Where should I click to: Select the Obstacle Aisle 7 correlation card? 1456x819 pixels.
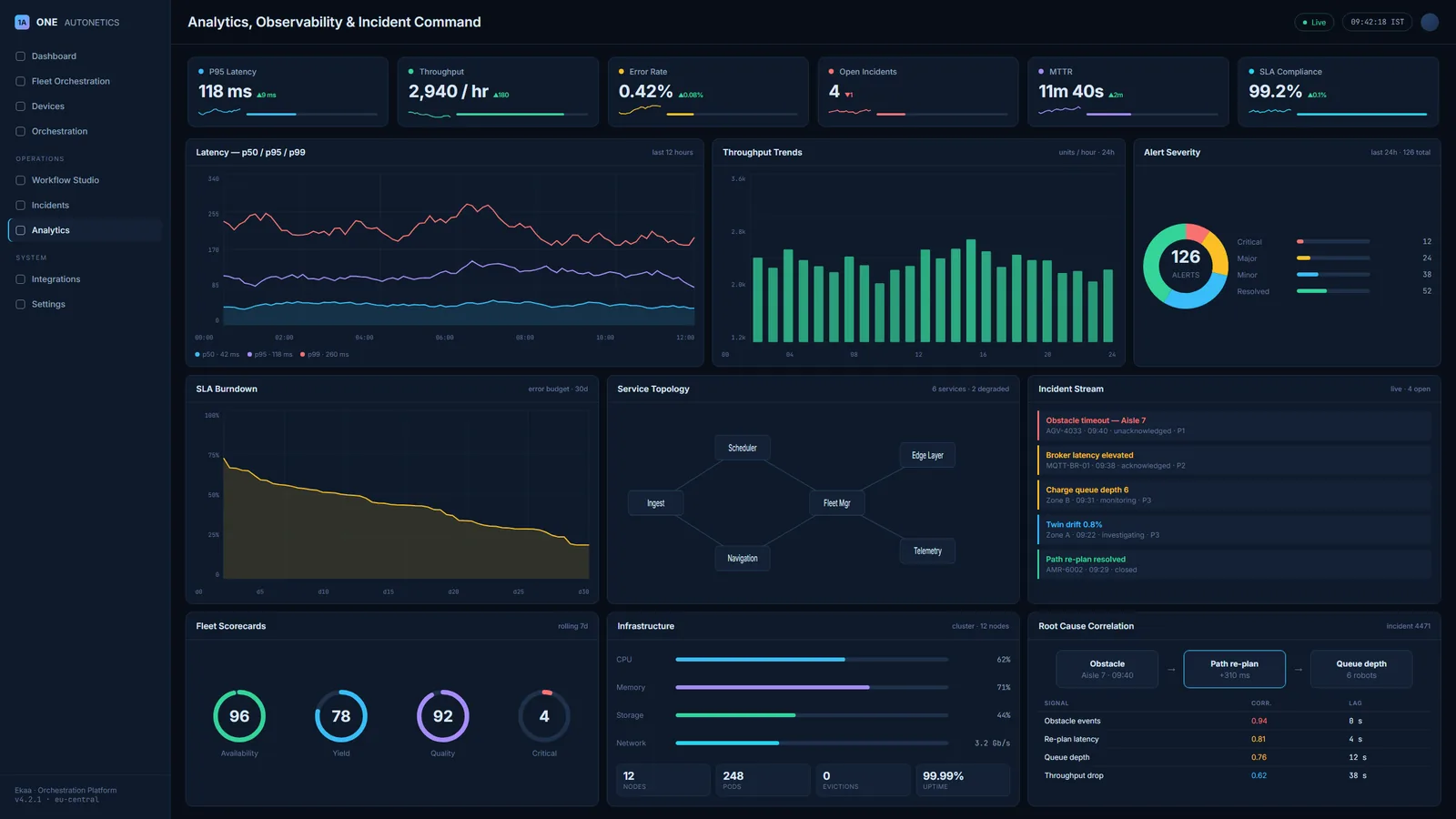tap(1107, 669)
